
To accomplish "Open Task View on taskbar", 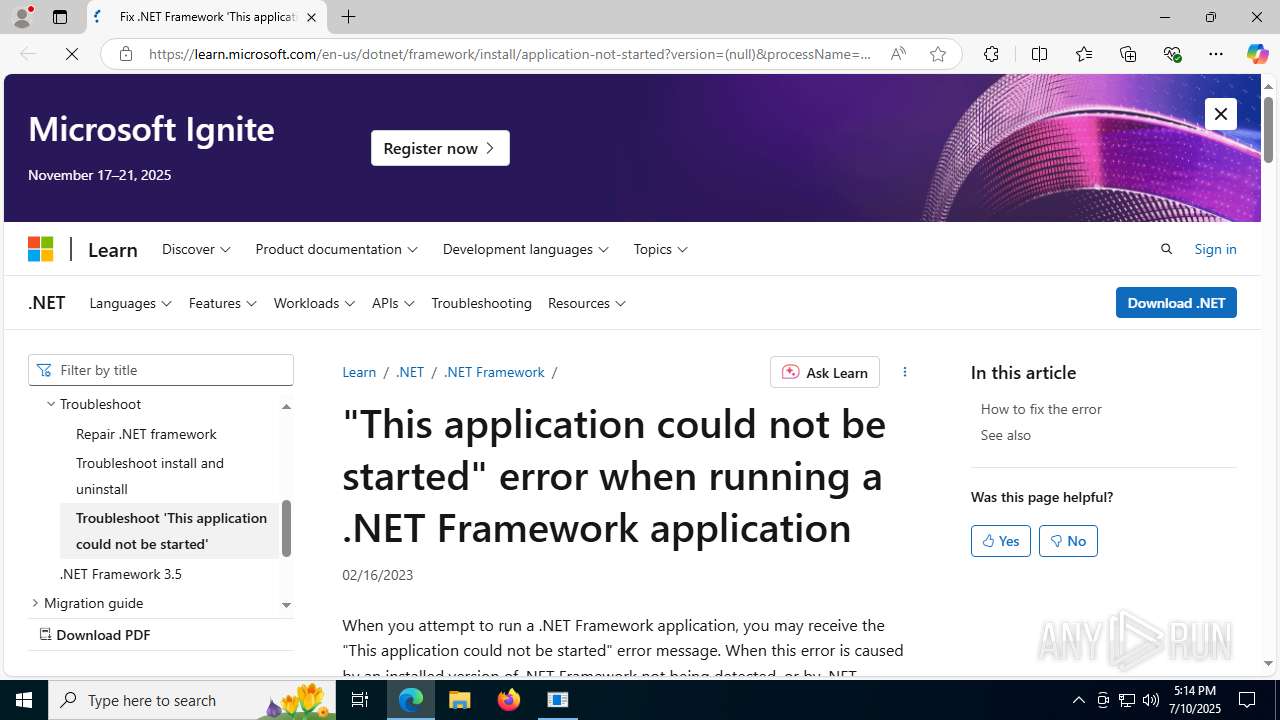I will (x=360, y=700).
